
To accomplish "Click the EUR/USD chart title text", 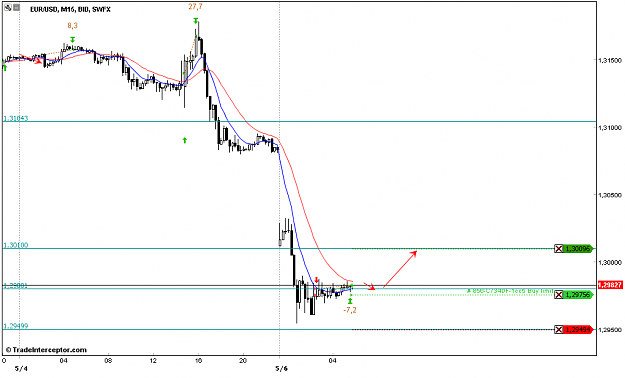I will 71,9.
